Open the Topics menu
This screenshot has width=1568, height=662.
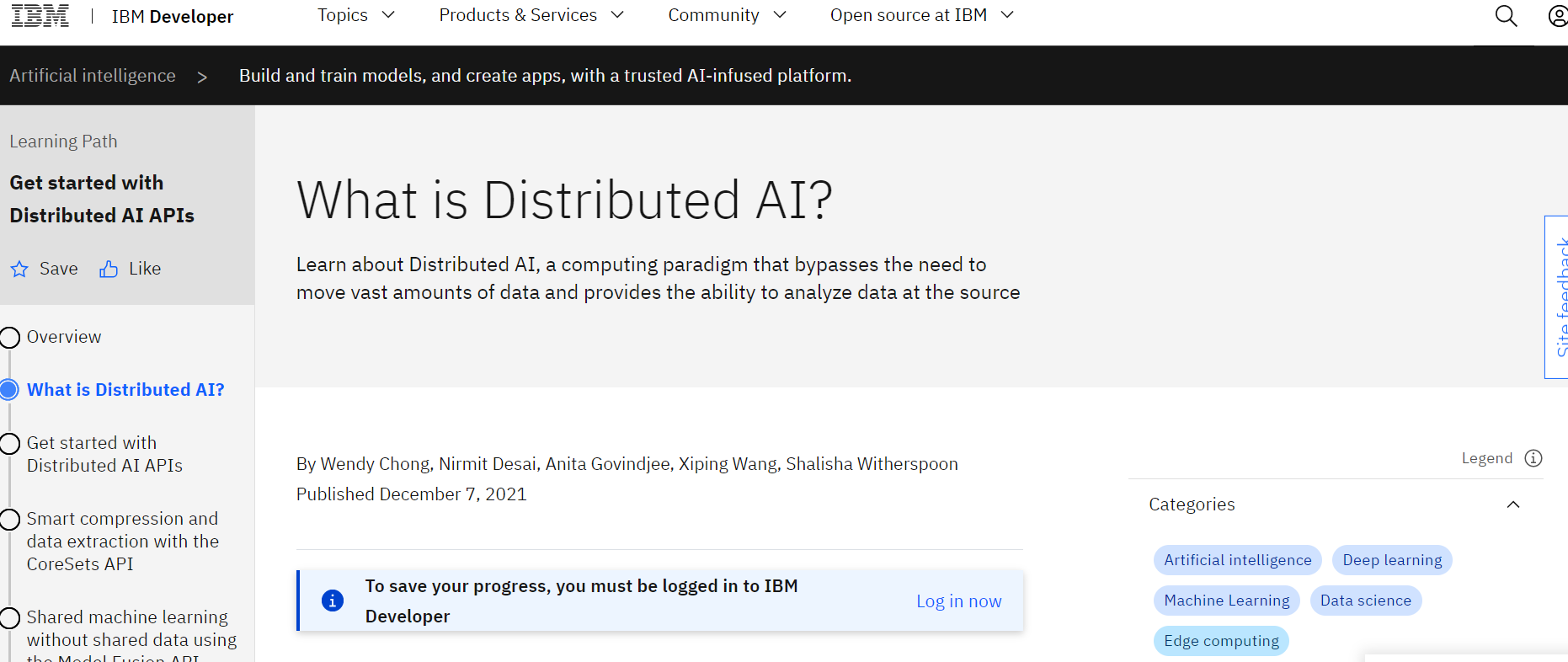355,15
